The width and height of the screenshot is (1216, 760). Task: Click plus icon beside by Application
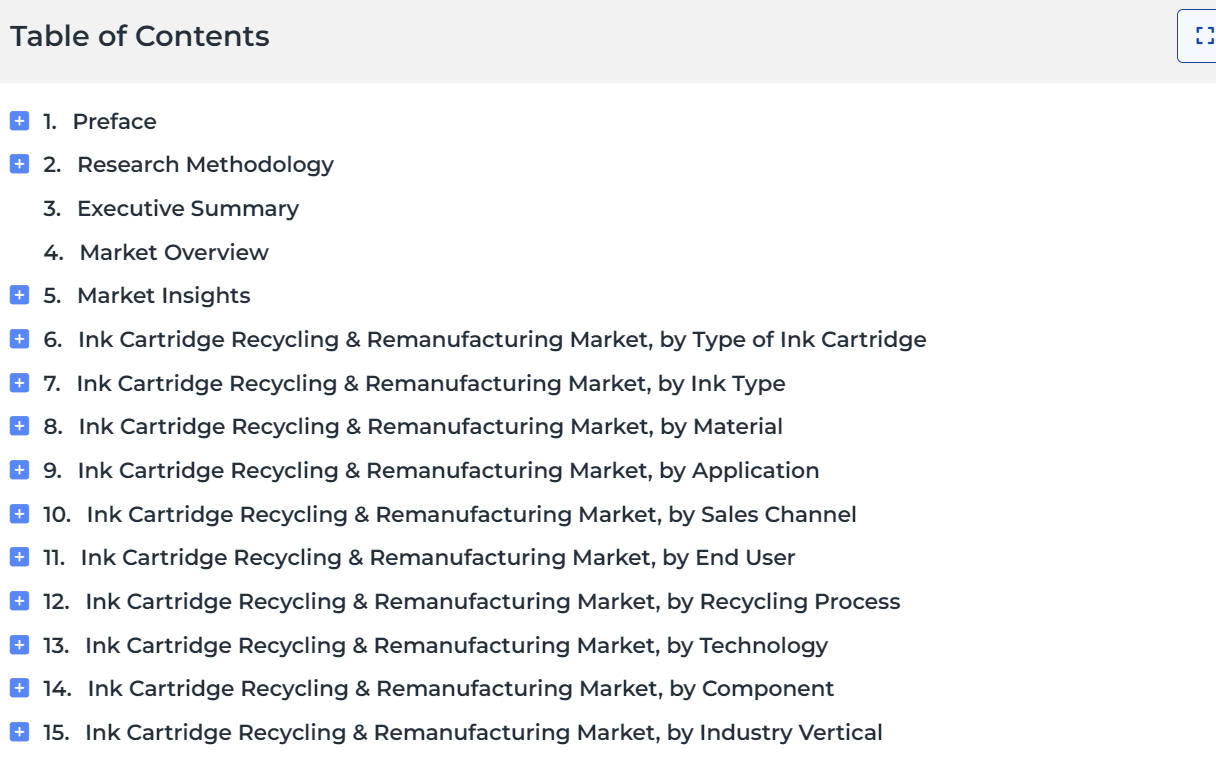coord(19,470)
